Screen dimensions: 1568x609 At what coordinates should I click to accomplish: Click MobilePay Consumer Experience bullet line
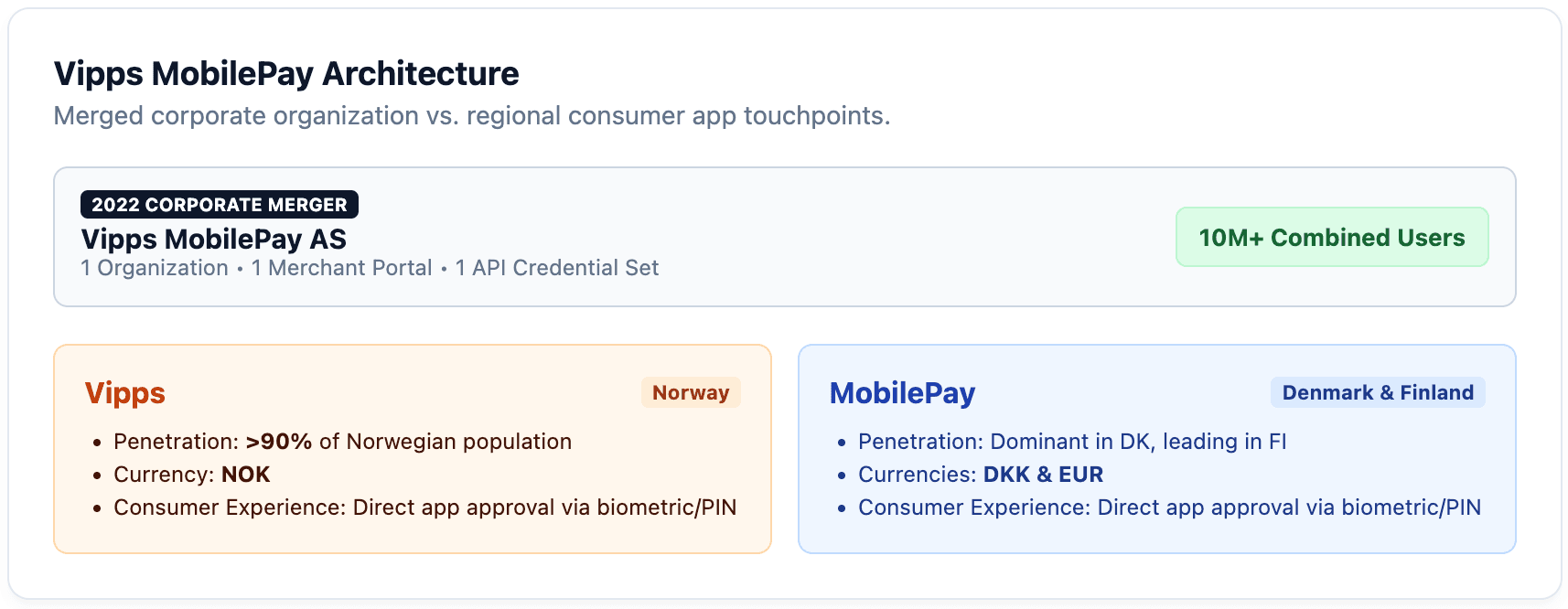[x=1169, y=507]
